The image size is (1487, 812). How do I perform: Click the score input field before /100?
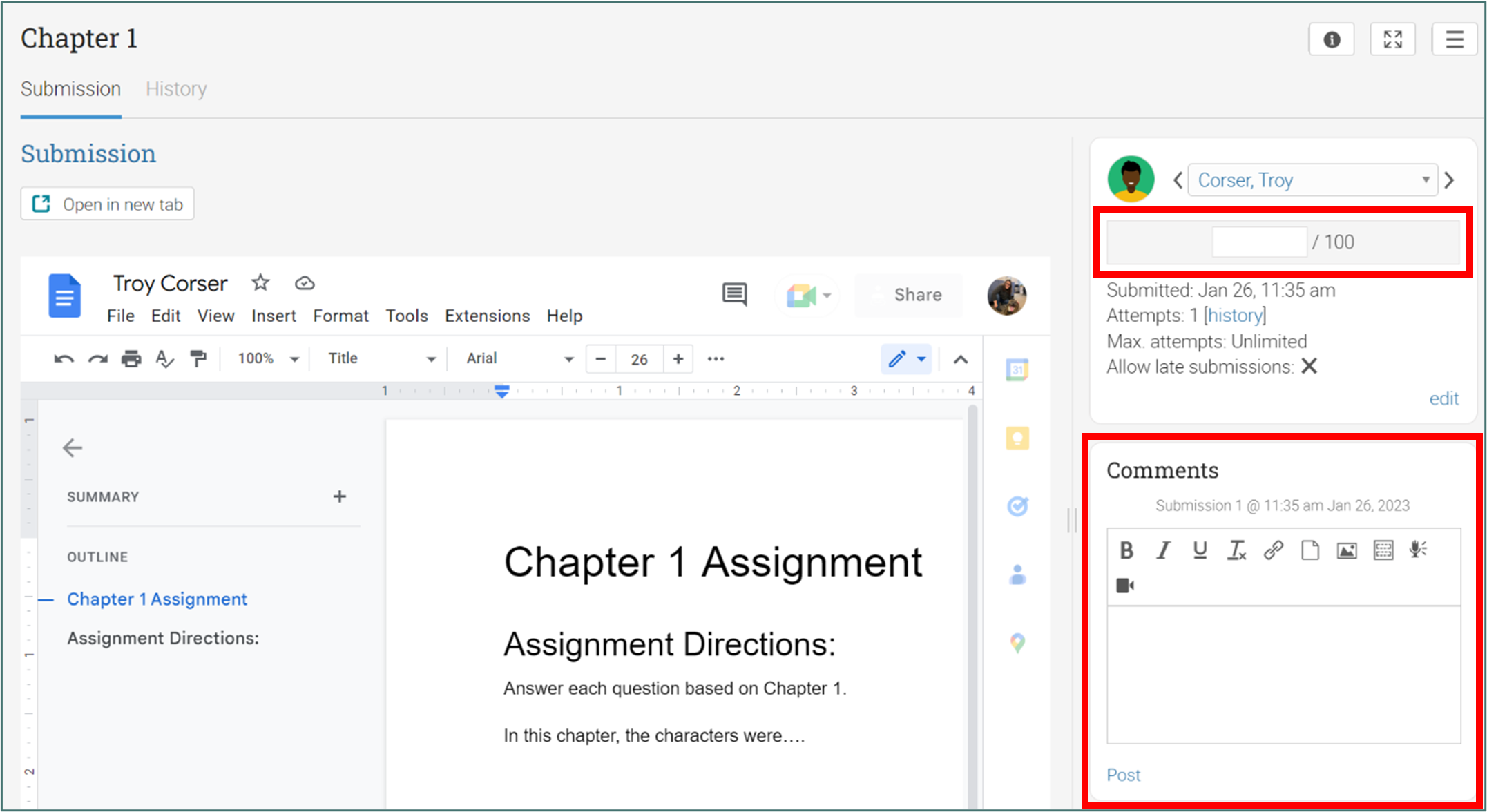pyautogui.click(x=1259, y=242)
